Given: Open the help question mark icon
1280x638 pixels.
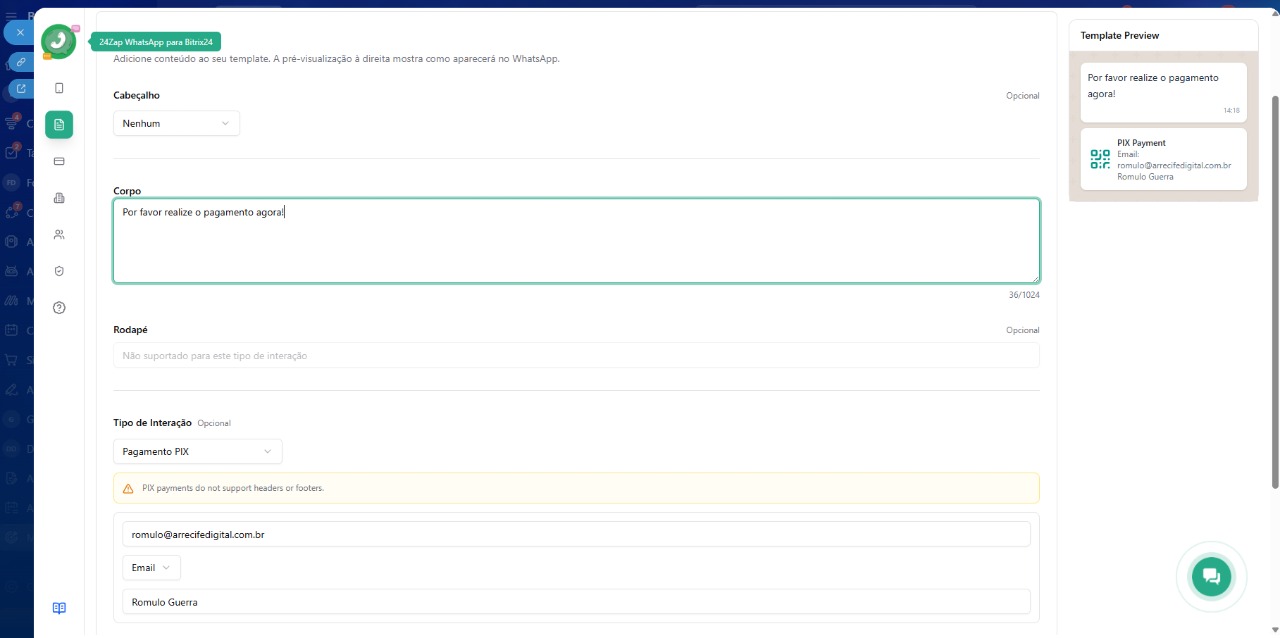Looking at the screenshot, I should [59, 308].
